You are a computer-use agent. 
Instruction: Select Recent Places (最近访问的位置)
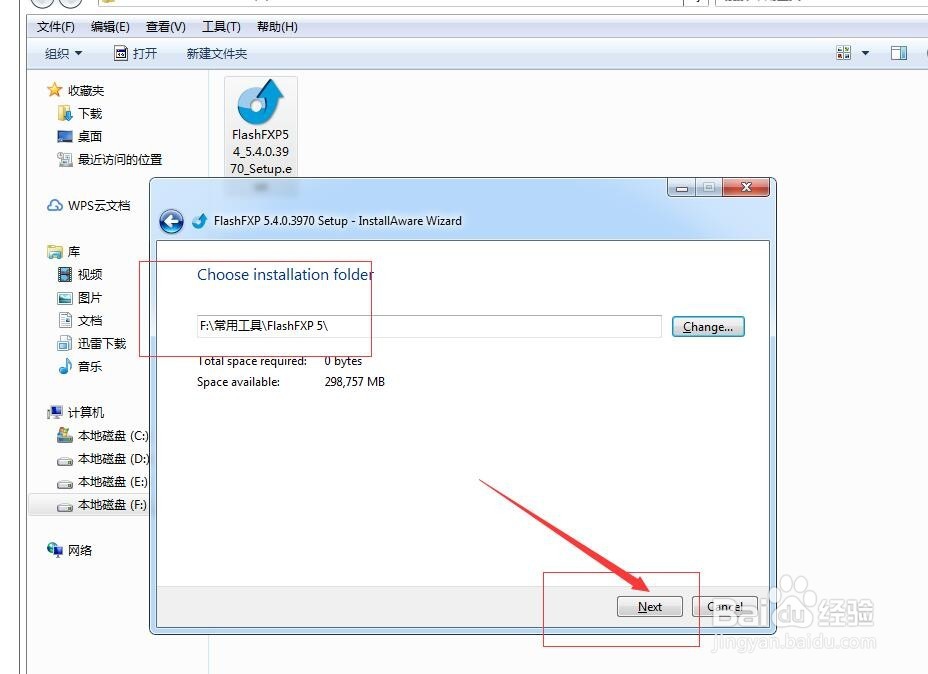click(x=120, y=159)
